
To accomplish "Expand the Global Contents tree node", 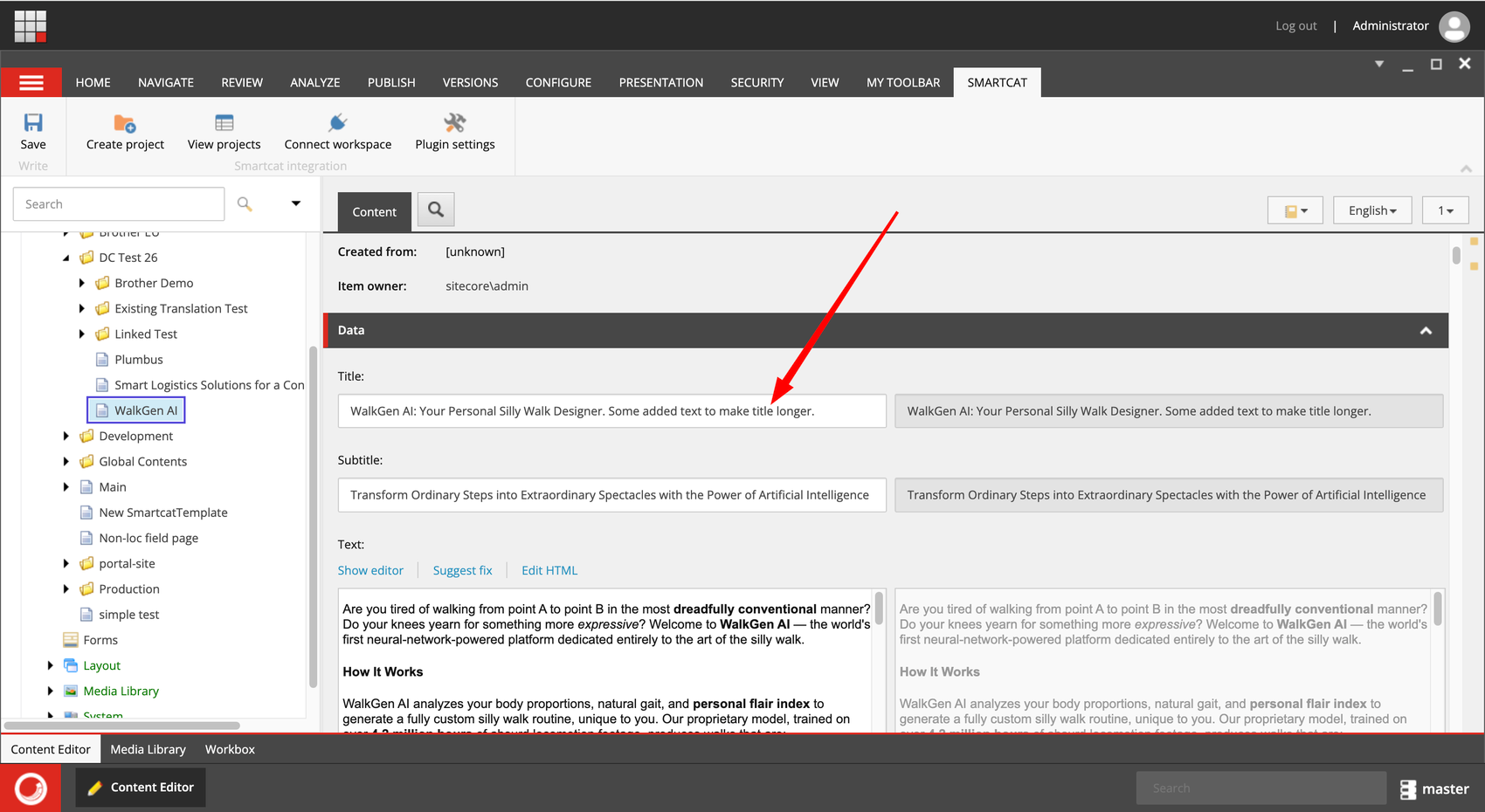I will (x=66, y=461).
